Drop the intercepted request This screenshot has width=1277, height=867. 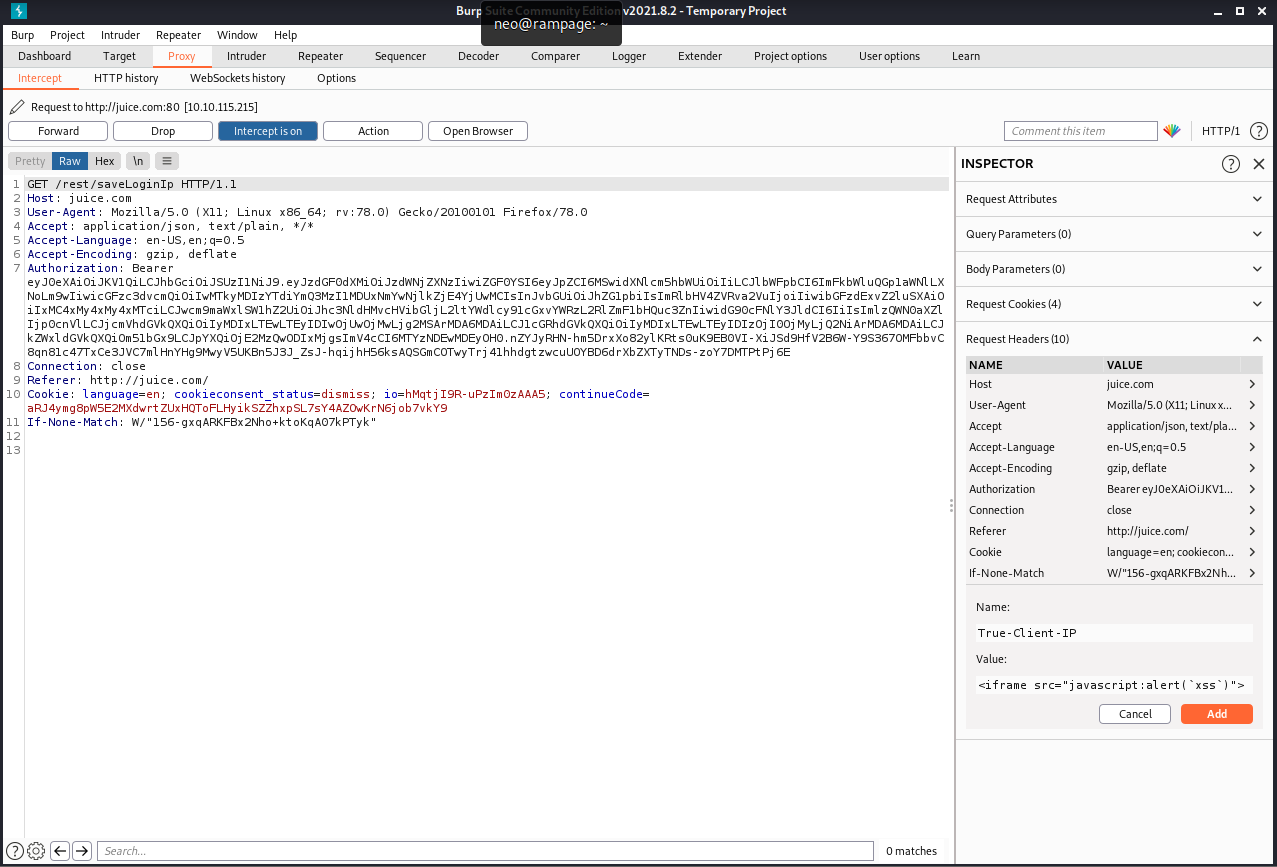point(163,131)
